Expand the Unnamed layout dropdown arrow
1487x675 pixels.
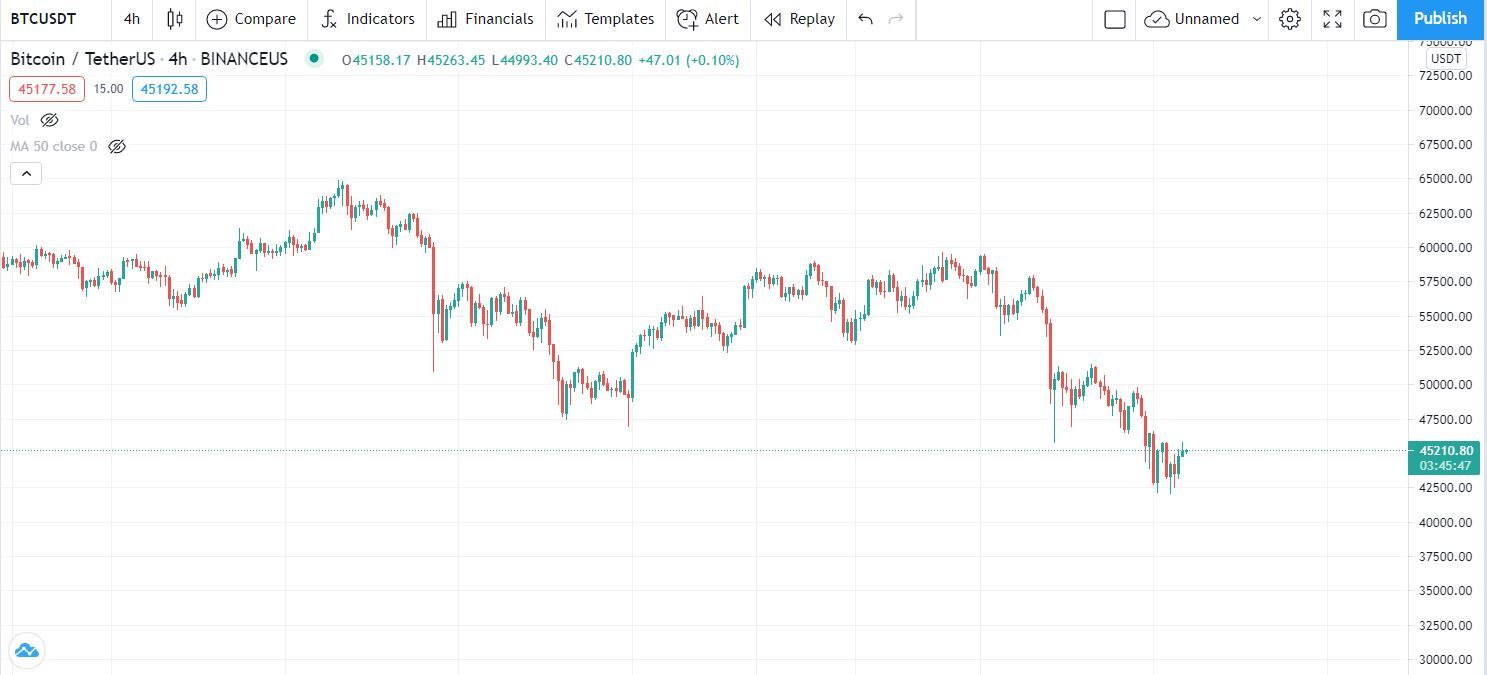[x=1257, y=19]
